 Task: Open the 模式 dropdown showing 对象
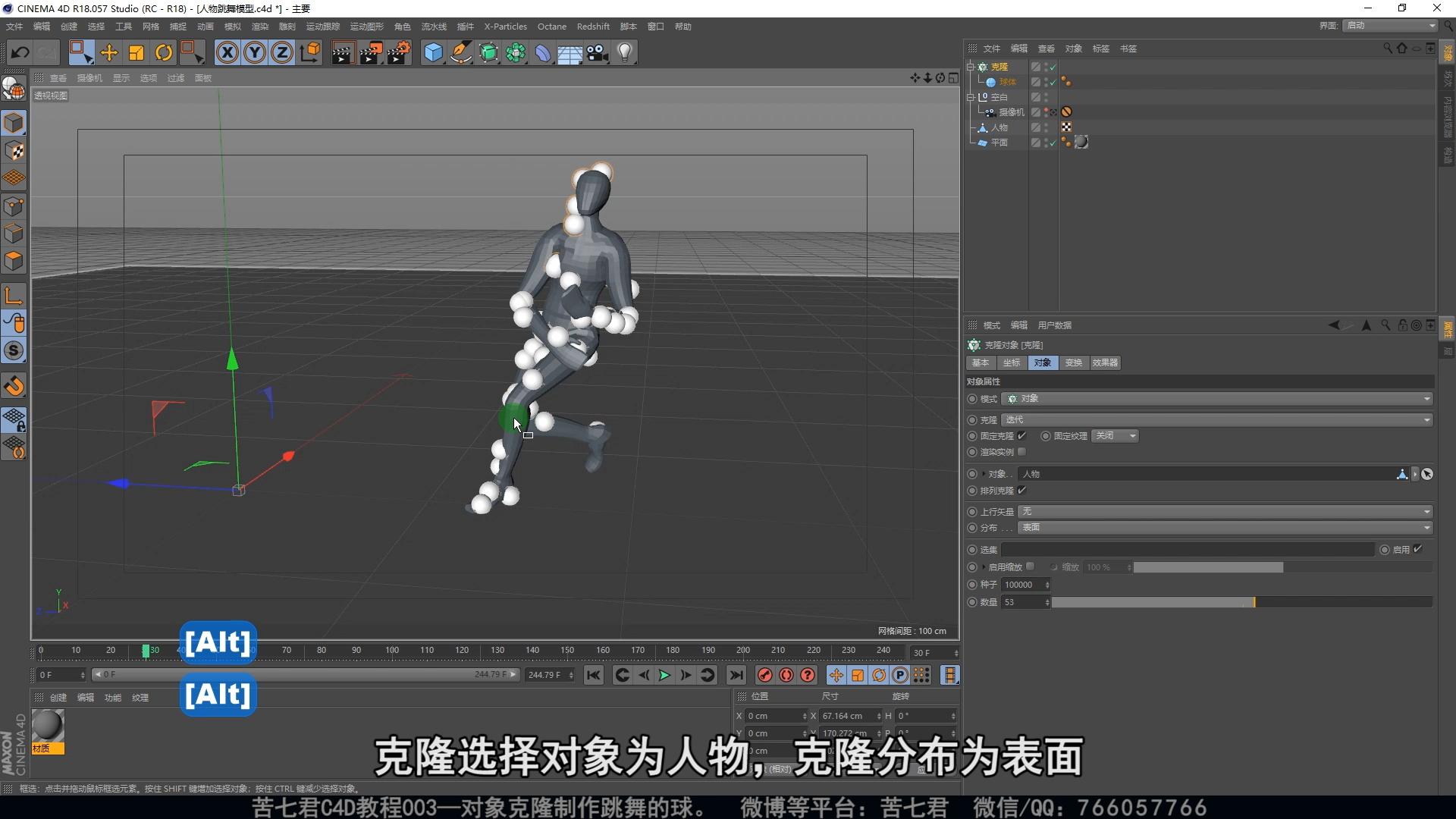tap(1216, 399)
